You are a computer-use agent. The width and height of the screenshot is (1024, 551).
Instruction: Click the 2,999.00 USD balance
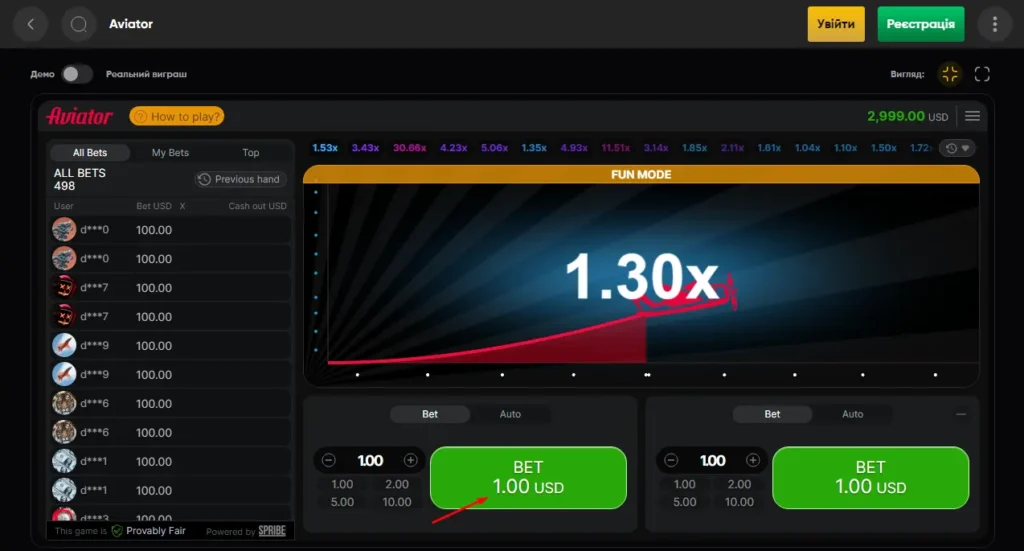[x=907, y=116]
